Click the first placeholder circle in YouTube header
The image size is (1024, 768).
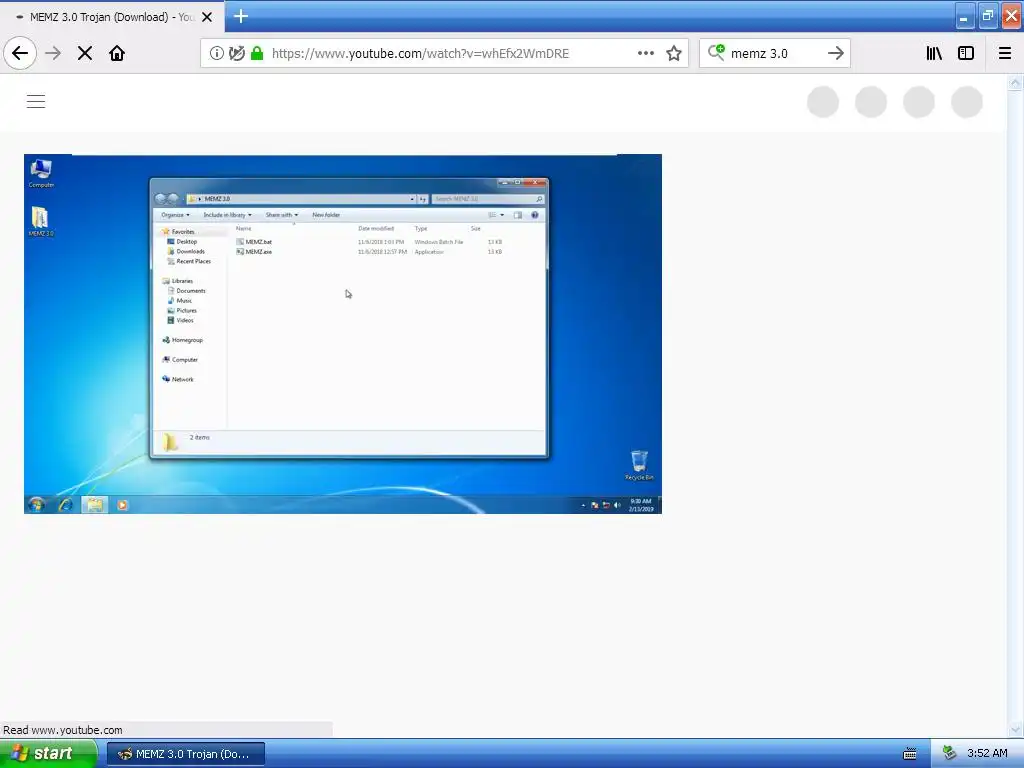(823, 102)
